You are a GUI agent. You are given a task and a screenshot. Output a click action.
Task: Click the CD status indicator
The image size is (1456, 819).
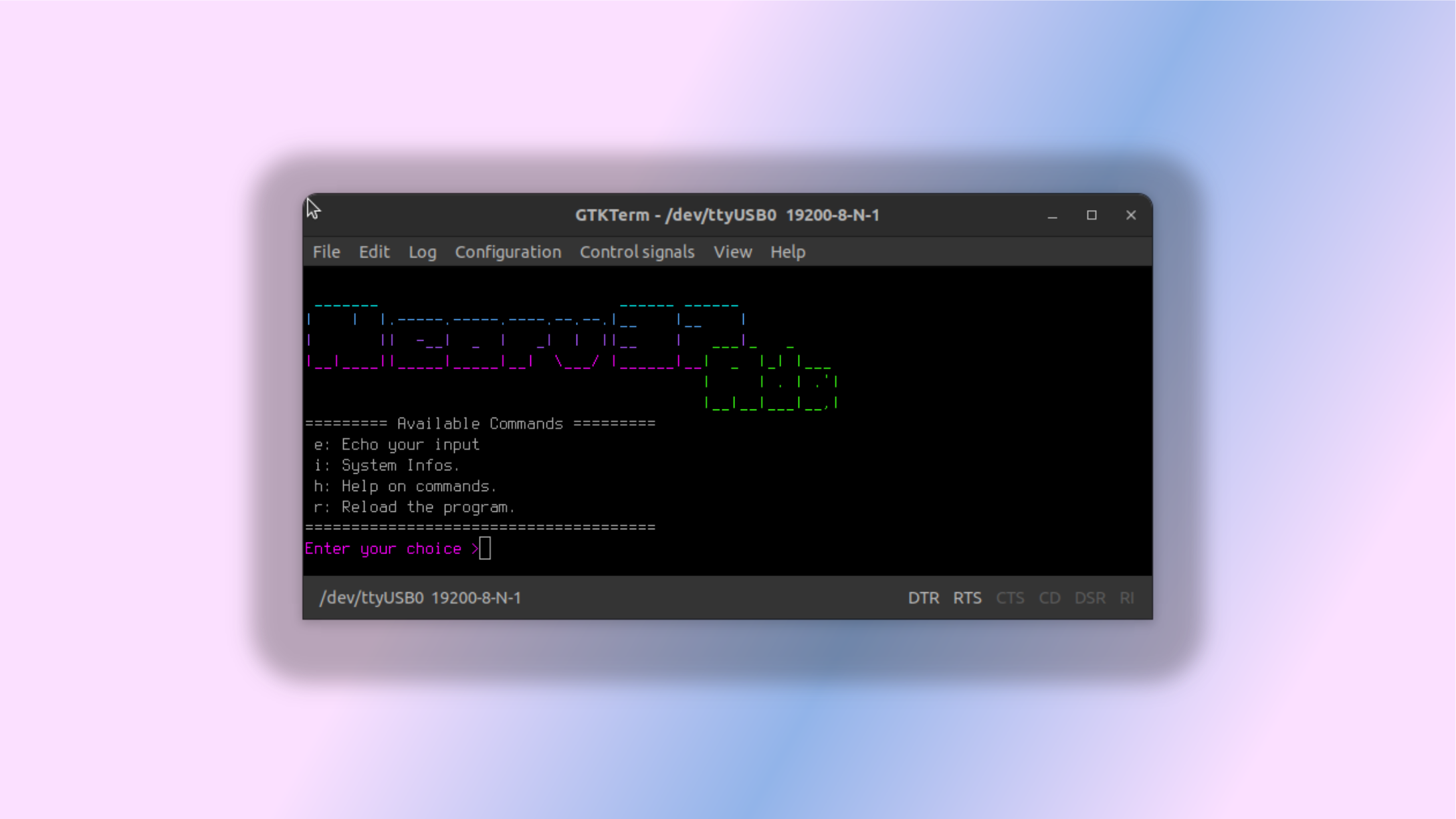click(x=1049, y=598)
